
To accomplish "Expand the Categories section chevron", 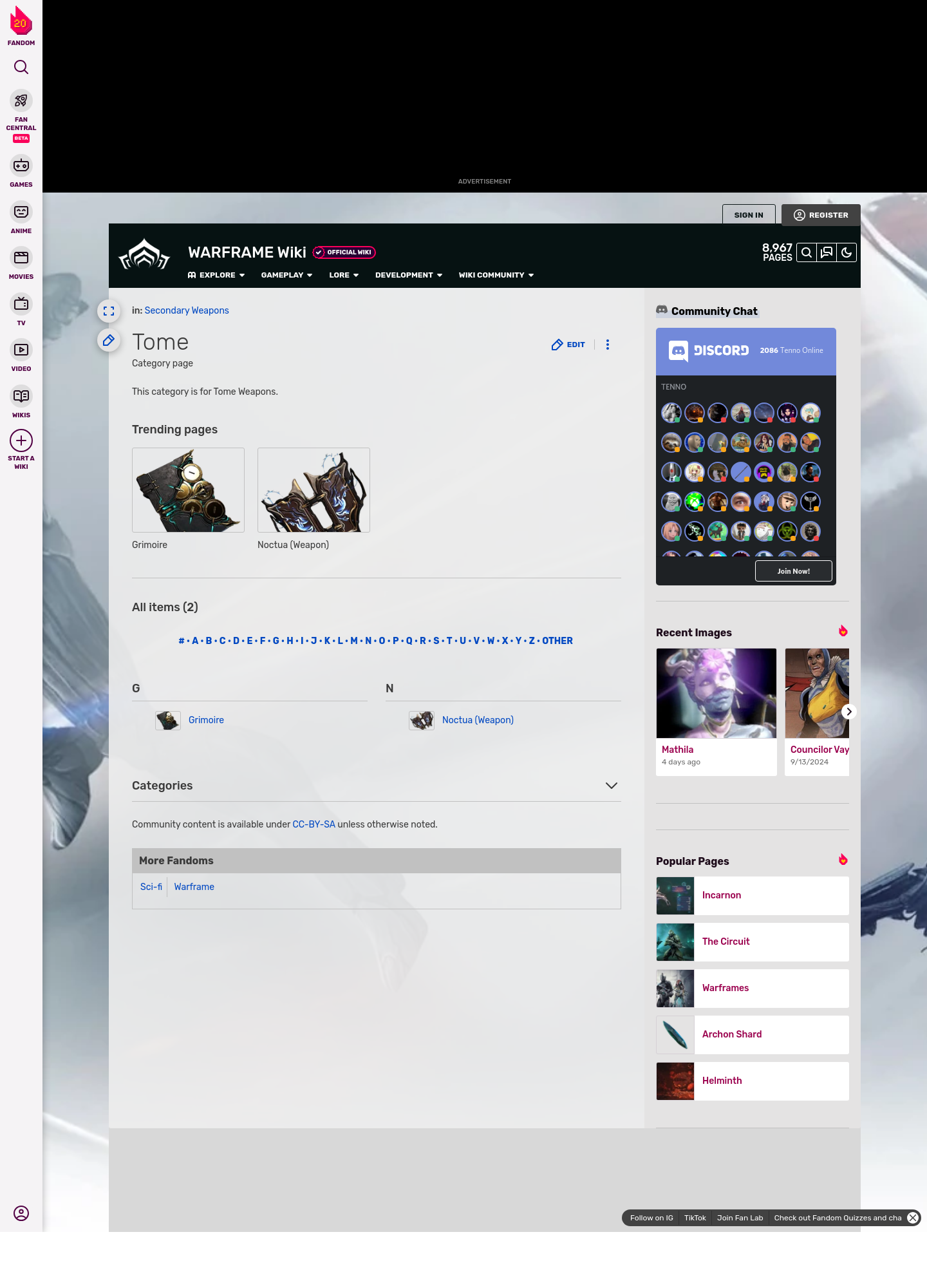I will coord(612,786).
